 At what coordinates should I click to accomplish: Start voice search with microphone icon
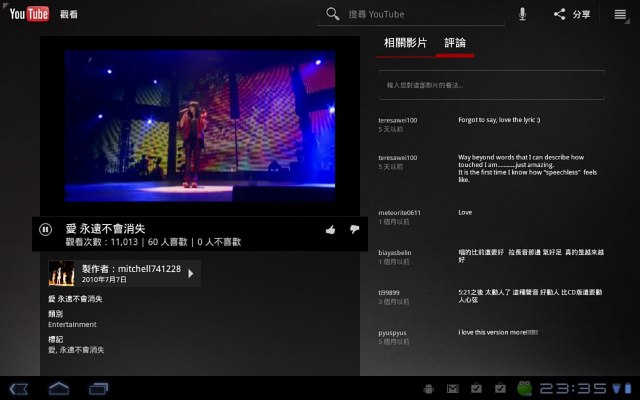click(x=522, y=14)
